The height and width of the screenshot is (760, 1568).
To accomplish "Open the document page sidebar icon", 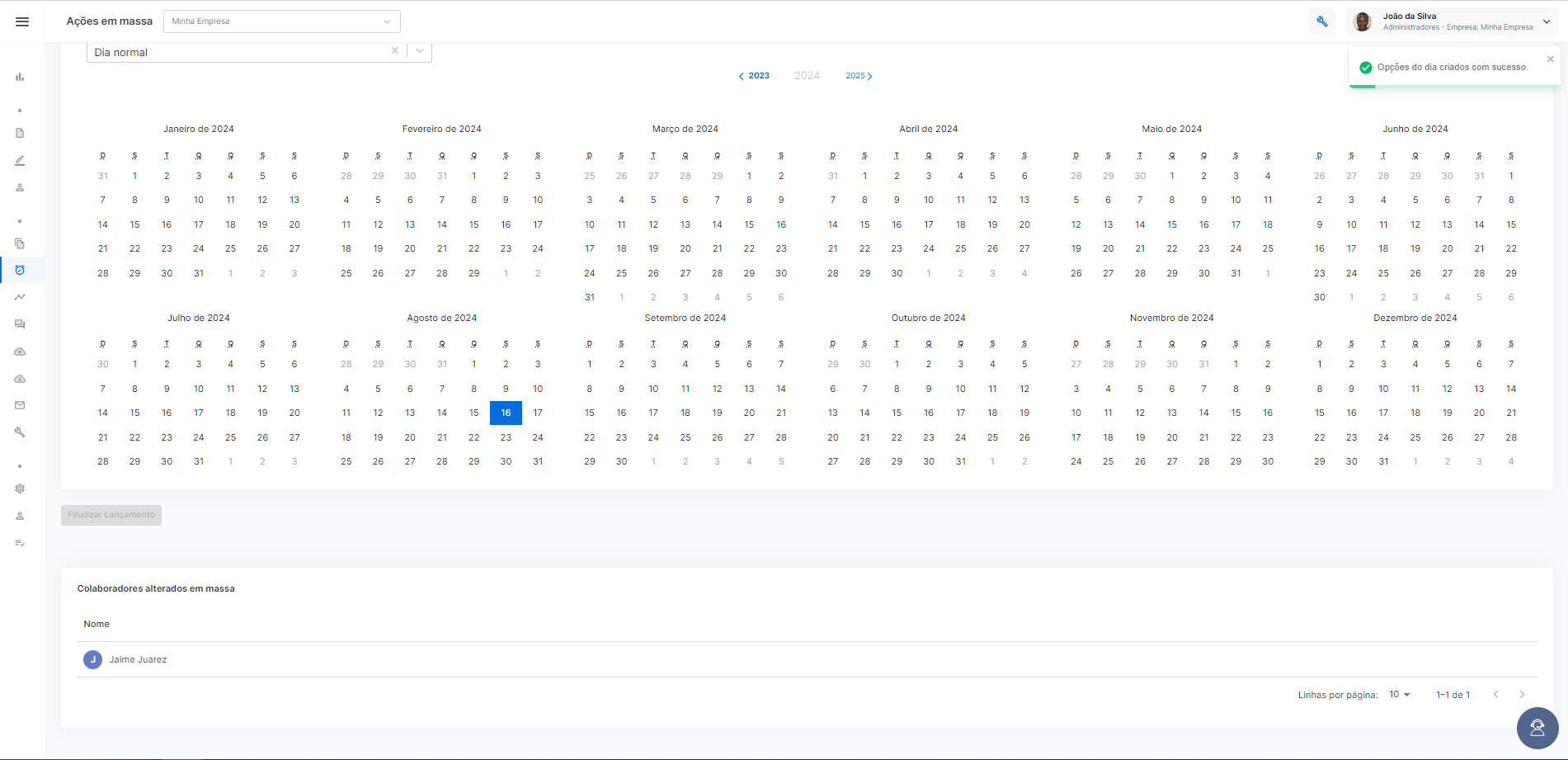I will 20,133.
